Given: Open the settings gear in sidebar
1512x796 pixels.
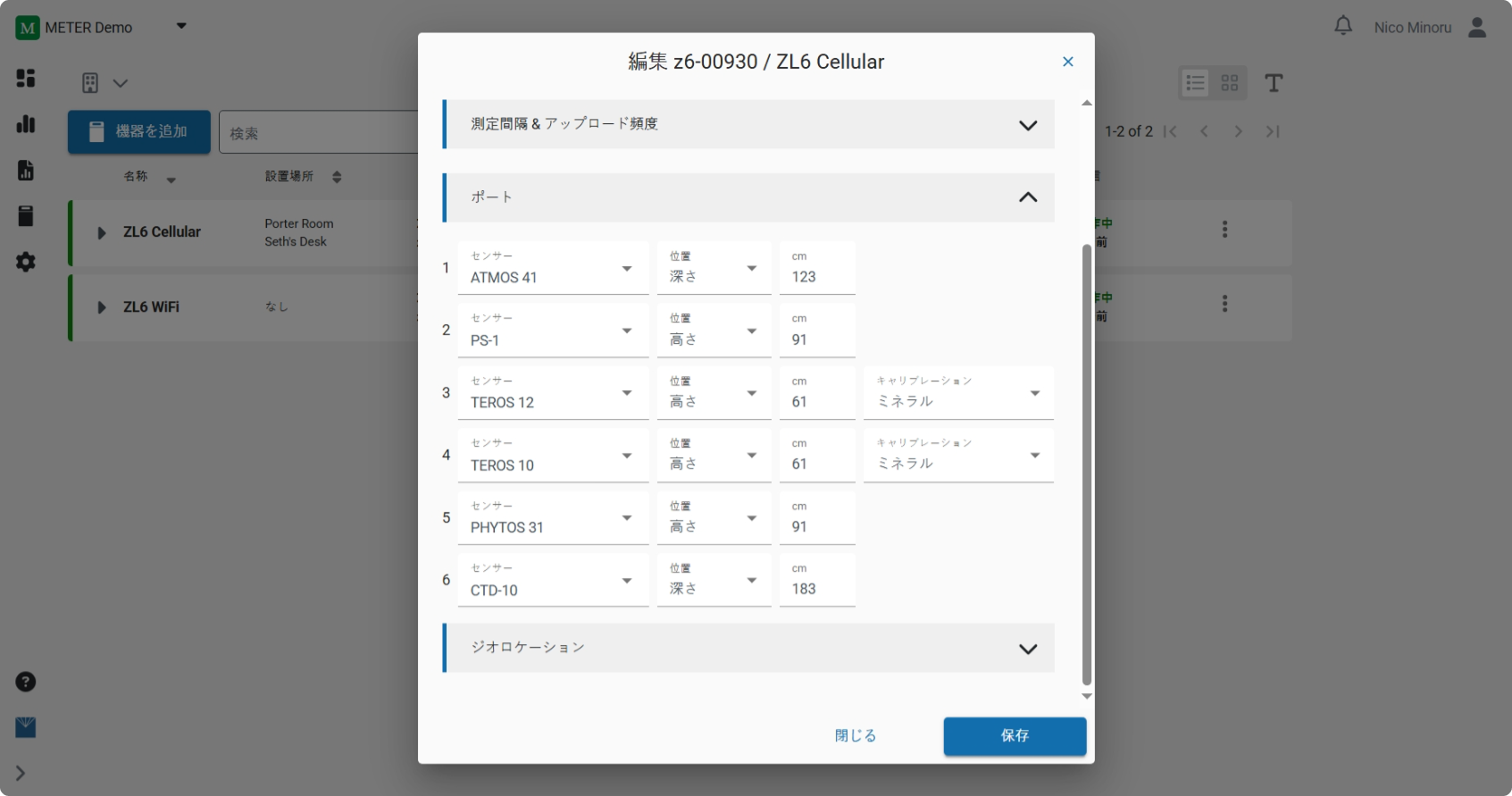Looking at the screenshot, I should pyautogui.click(x=26, y=262).
